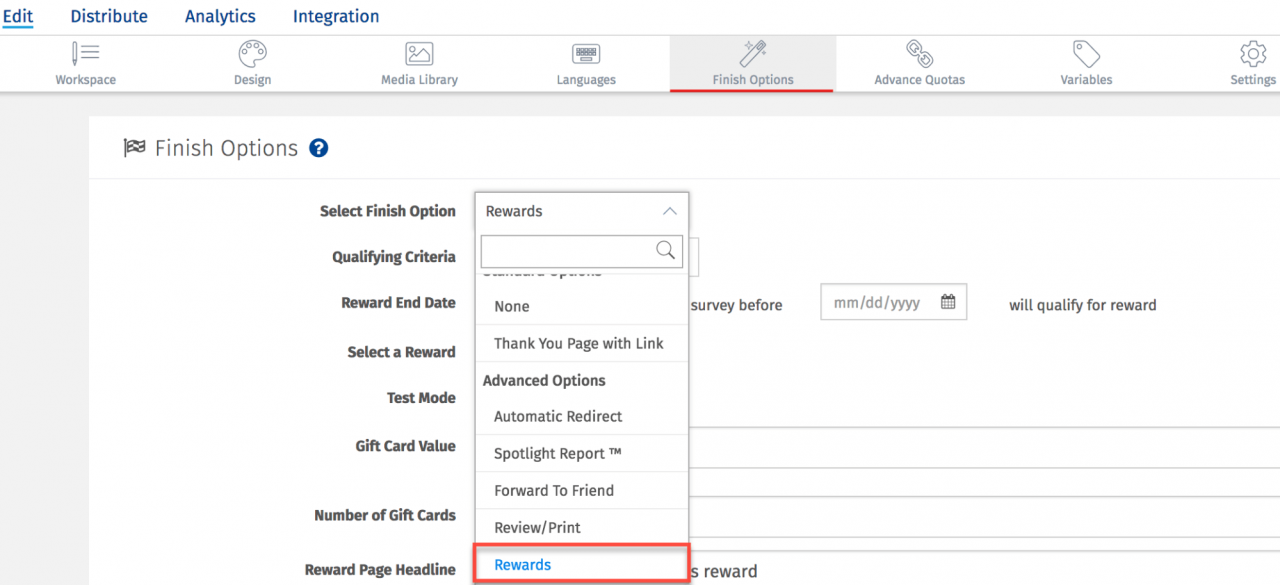This screenshot has height=585, width=1280.
Task: Collapse the Select Finish Option dropdown
Action: click(669, 211)
